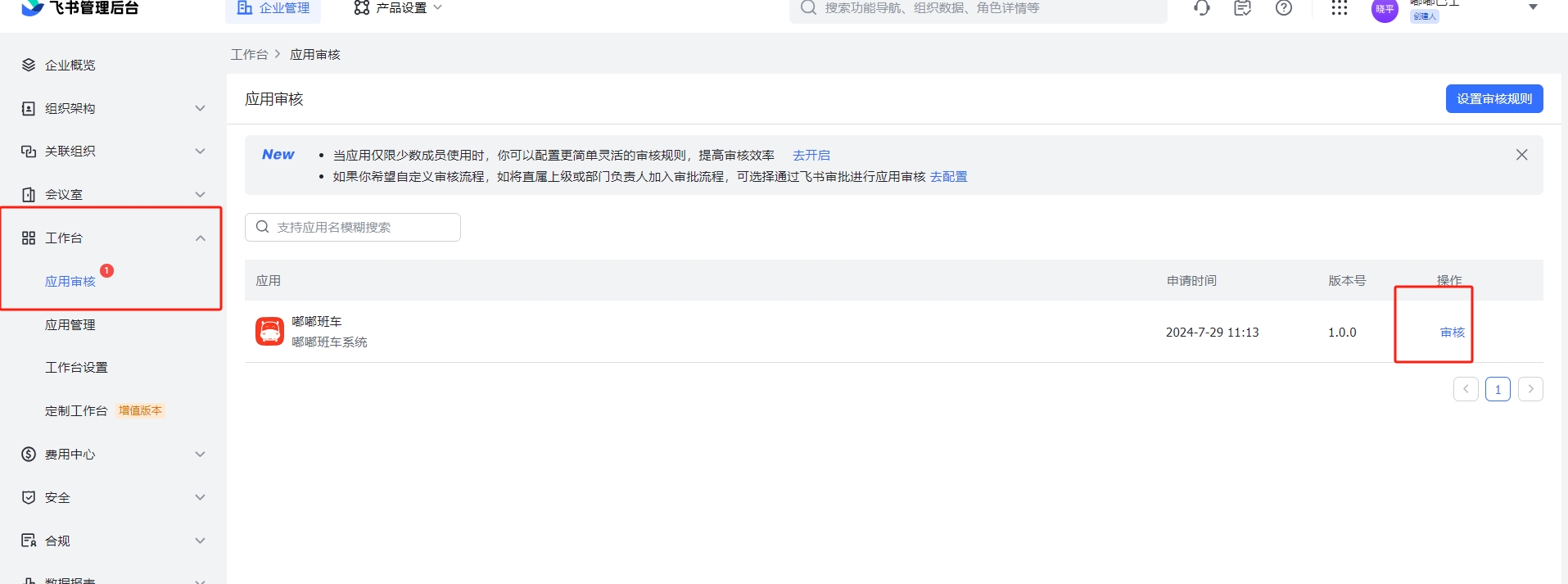Viewport: 1568px width, 584px height.
Task: Expand the 关联组织 section chevron
Action: tap(200, 151)
